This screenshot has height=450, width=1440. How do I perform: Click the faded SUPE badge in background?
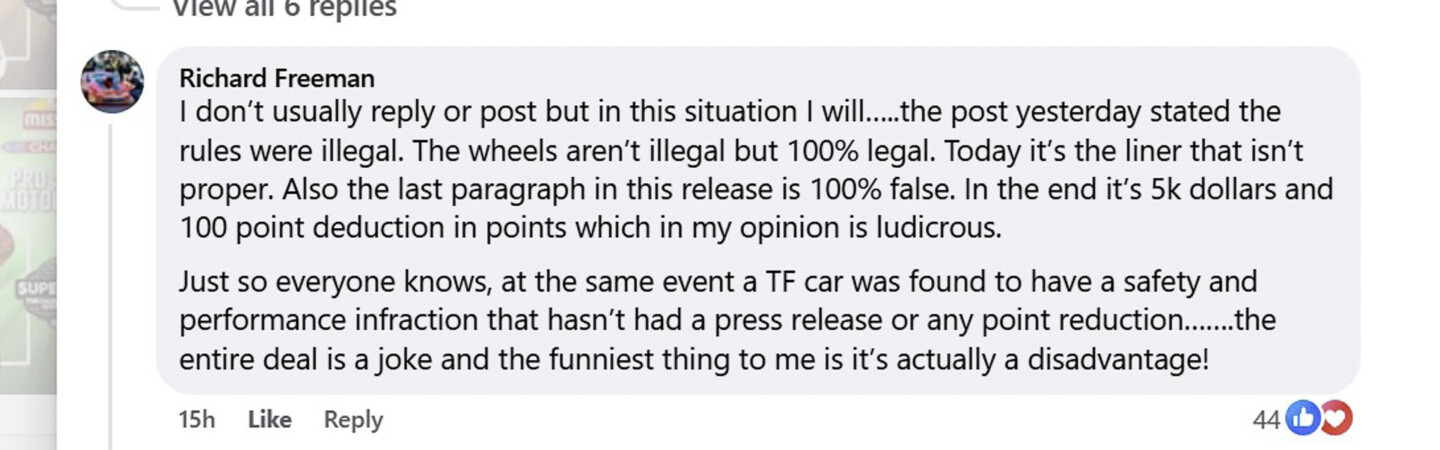pos(28,292)
